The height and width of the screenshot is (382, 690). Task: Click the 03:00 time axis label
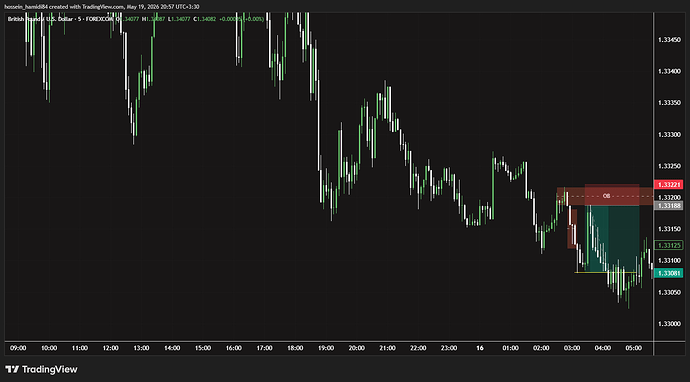point(572,348)
